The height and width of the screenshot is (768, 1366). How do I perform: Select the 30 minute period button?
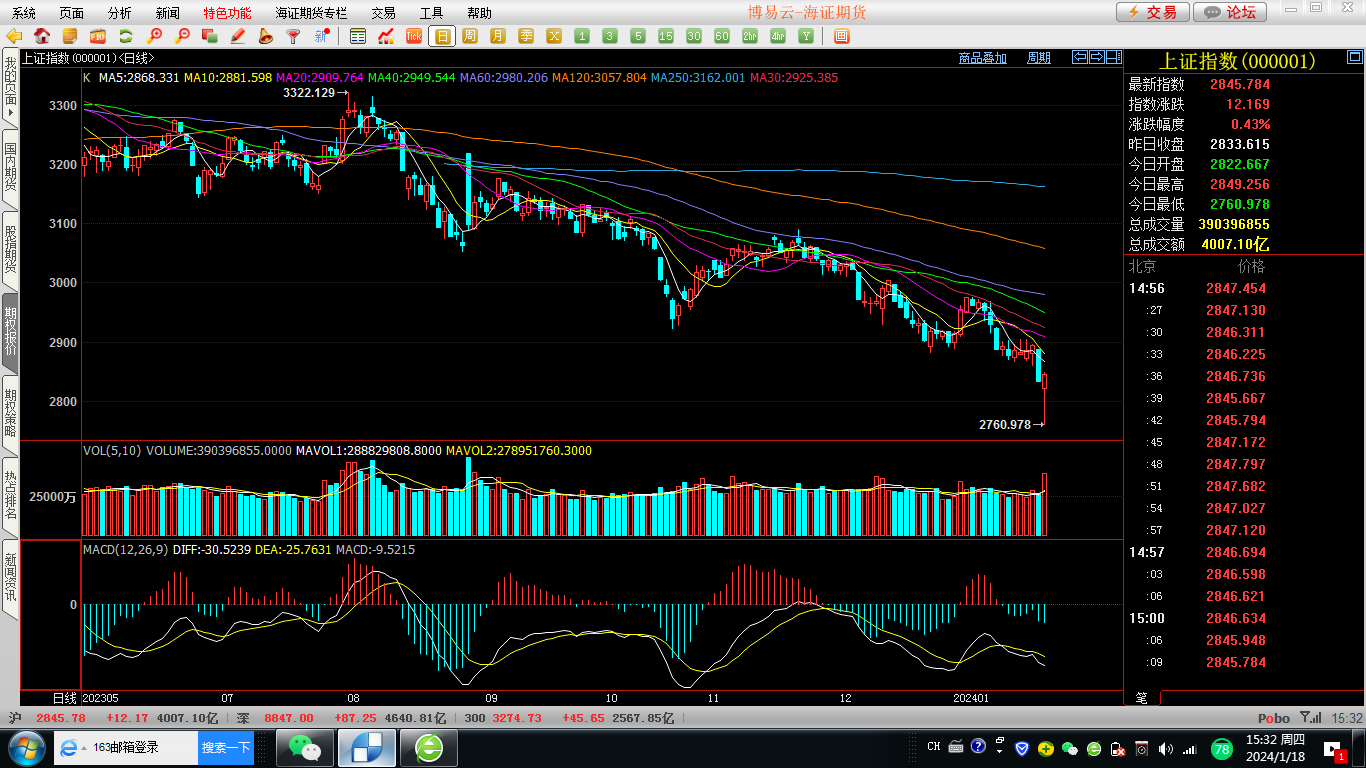pyautogui.click(x=694, y=36)
